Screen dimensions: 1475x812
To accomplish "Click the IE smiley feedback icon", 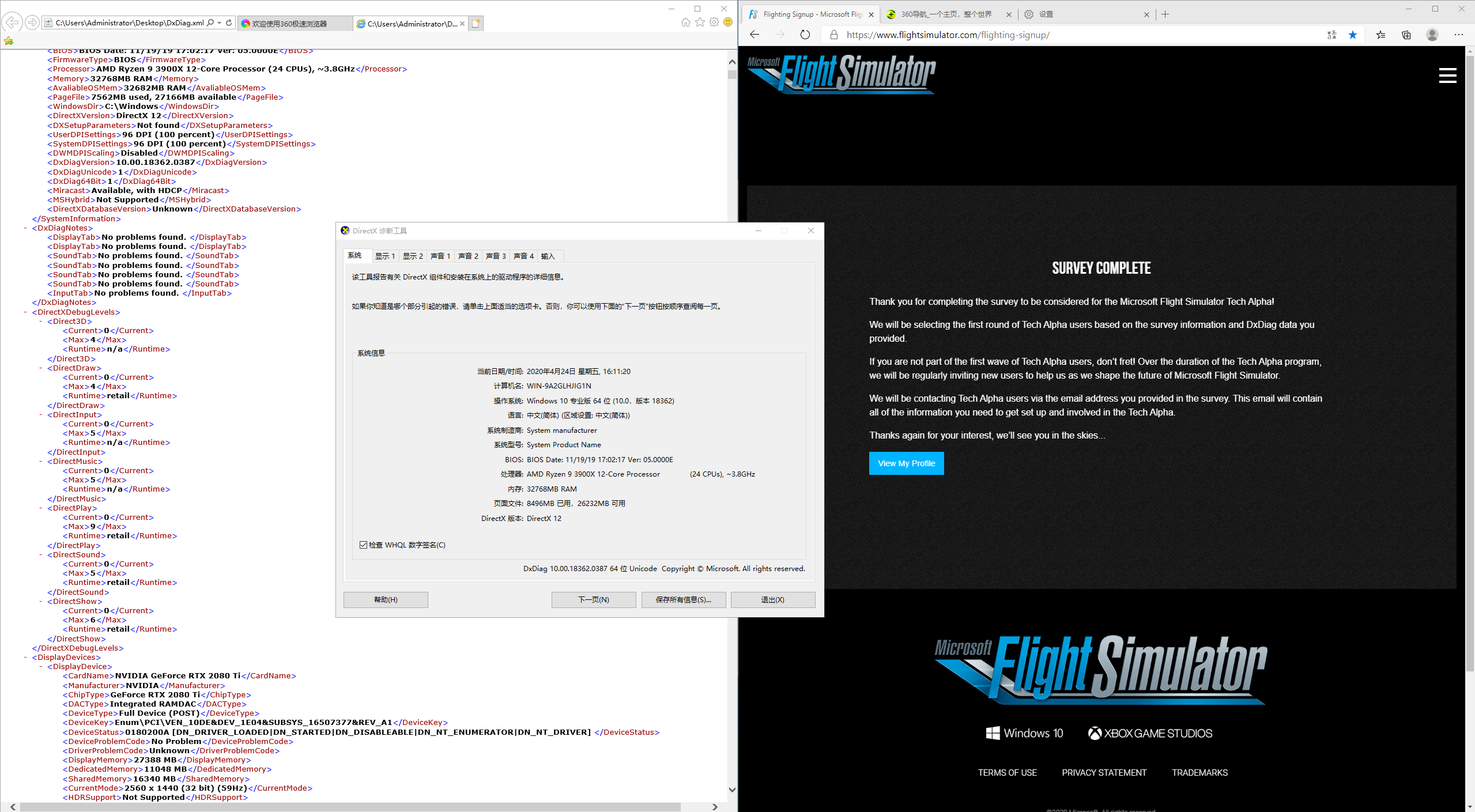I will click(728, 22).
